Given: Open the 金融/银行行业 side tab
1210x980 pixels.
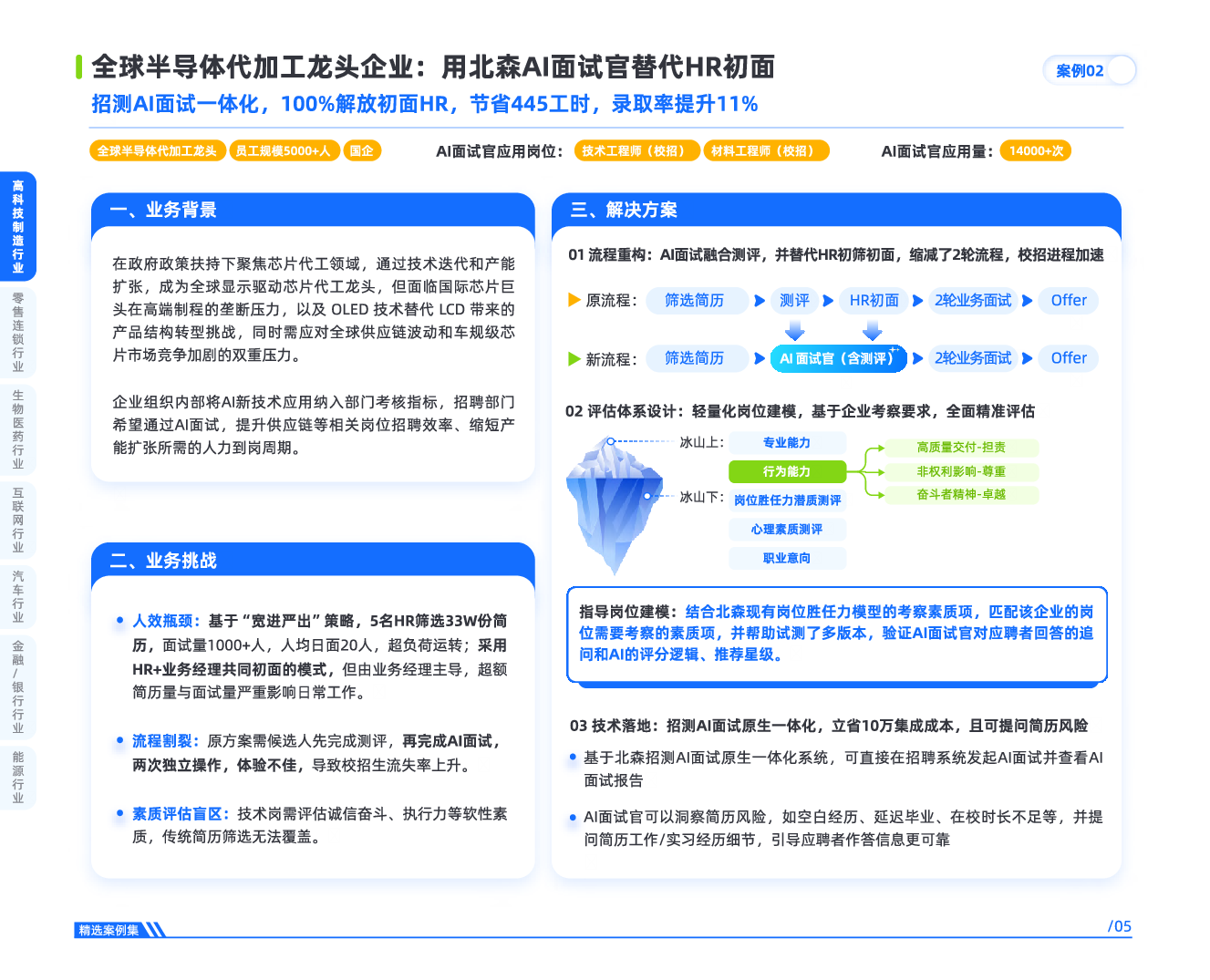Looking at the screenshot, I should 17,686.
